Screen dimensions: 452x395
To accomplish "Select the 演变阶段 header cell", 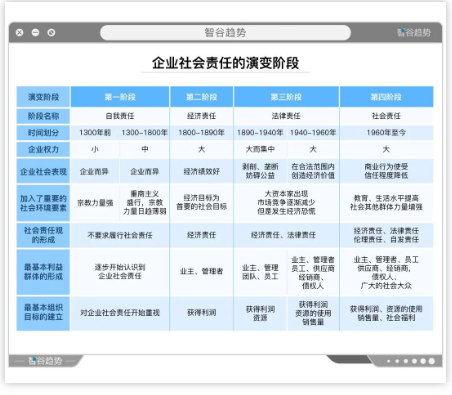I will click(43, 97).
